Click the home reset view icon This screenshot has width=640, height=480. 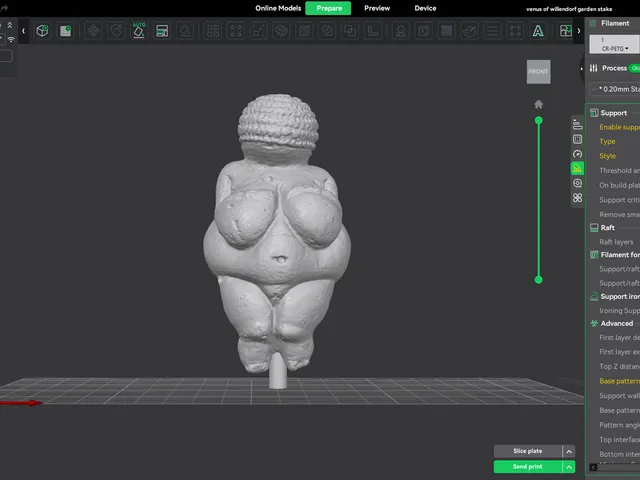click(538, 104)
